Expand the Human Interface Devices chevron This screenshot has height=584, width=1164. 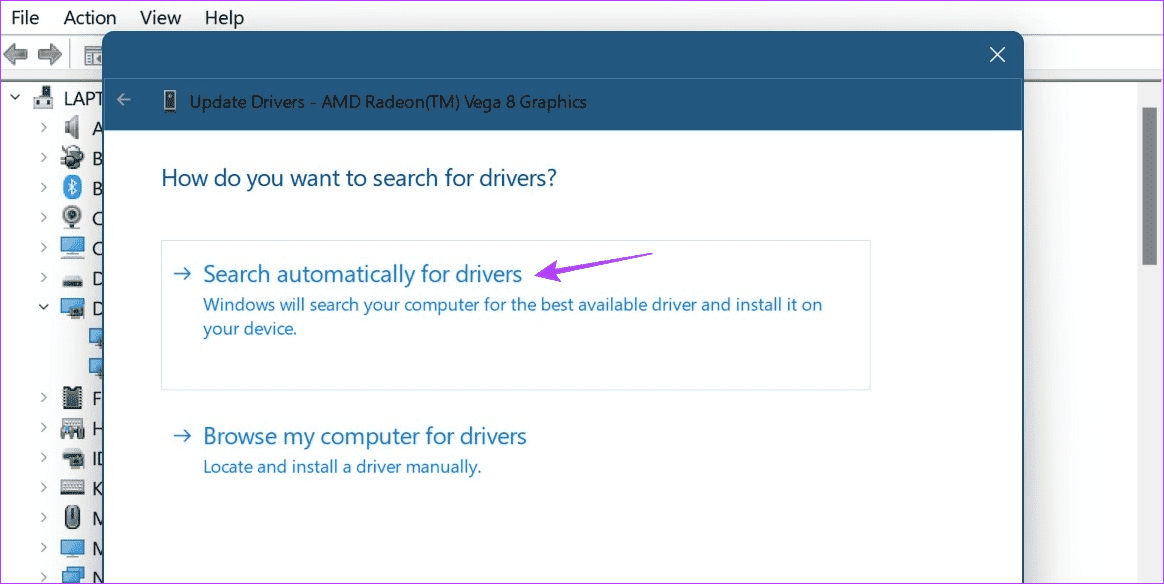click(44, 427)
